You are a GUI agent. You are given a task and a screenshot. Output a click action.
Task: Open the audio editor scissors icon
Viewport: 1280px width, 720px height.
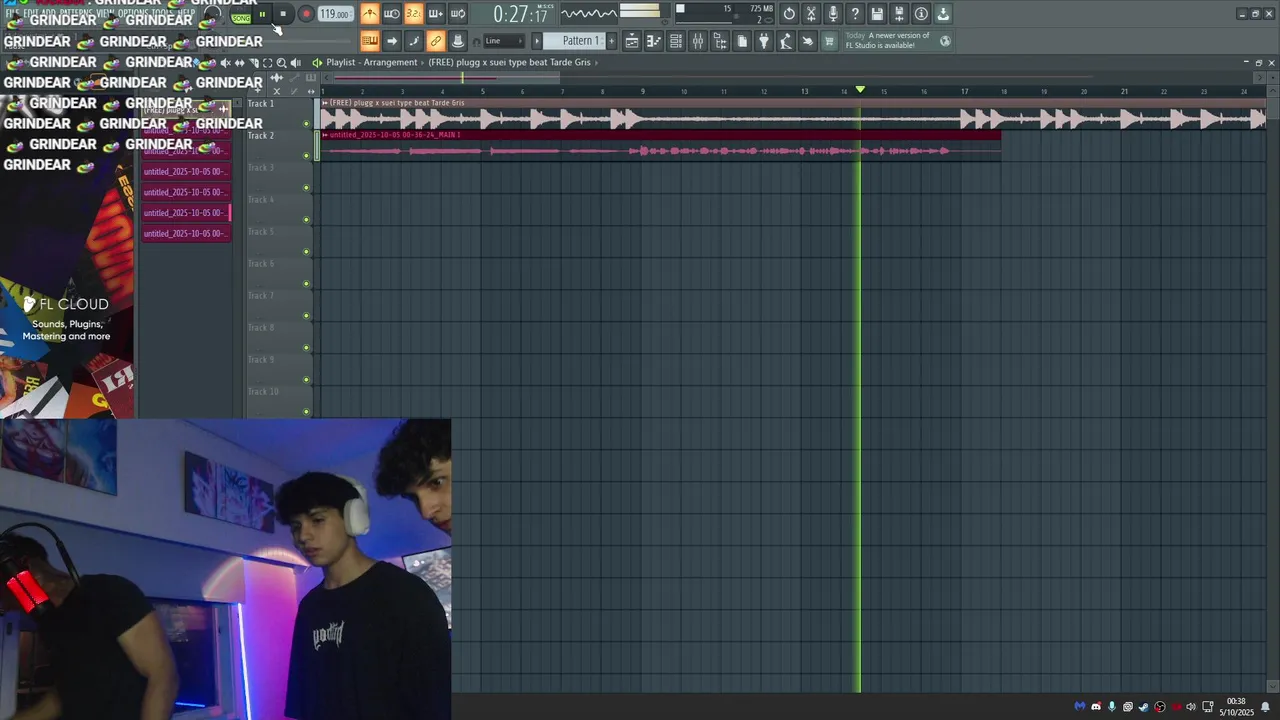(811, 14)
